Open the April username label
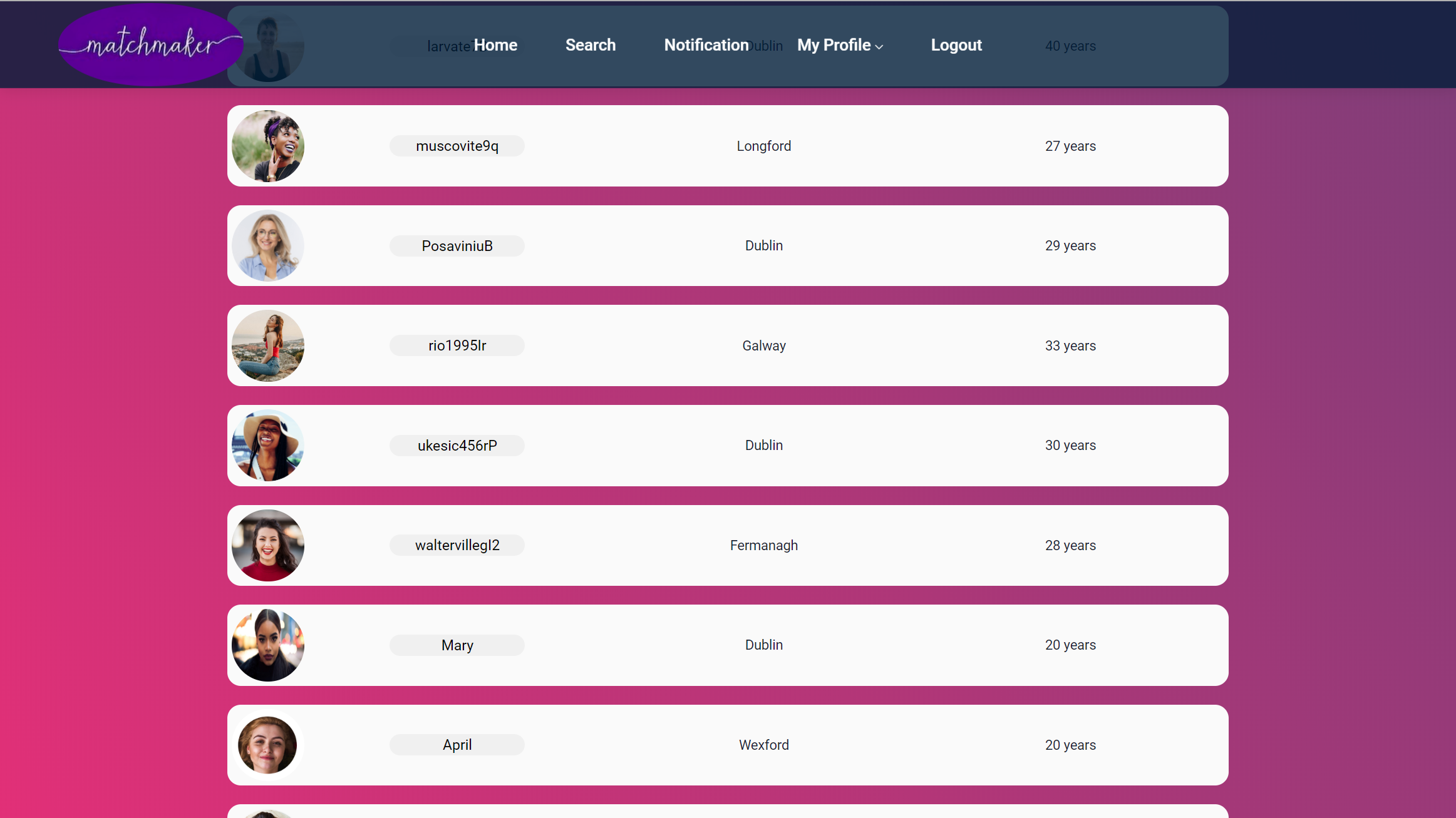The height and width of the screenshot is (818, 1456). (x=457, y=745)
